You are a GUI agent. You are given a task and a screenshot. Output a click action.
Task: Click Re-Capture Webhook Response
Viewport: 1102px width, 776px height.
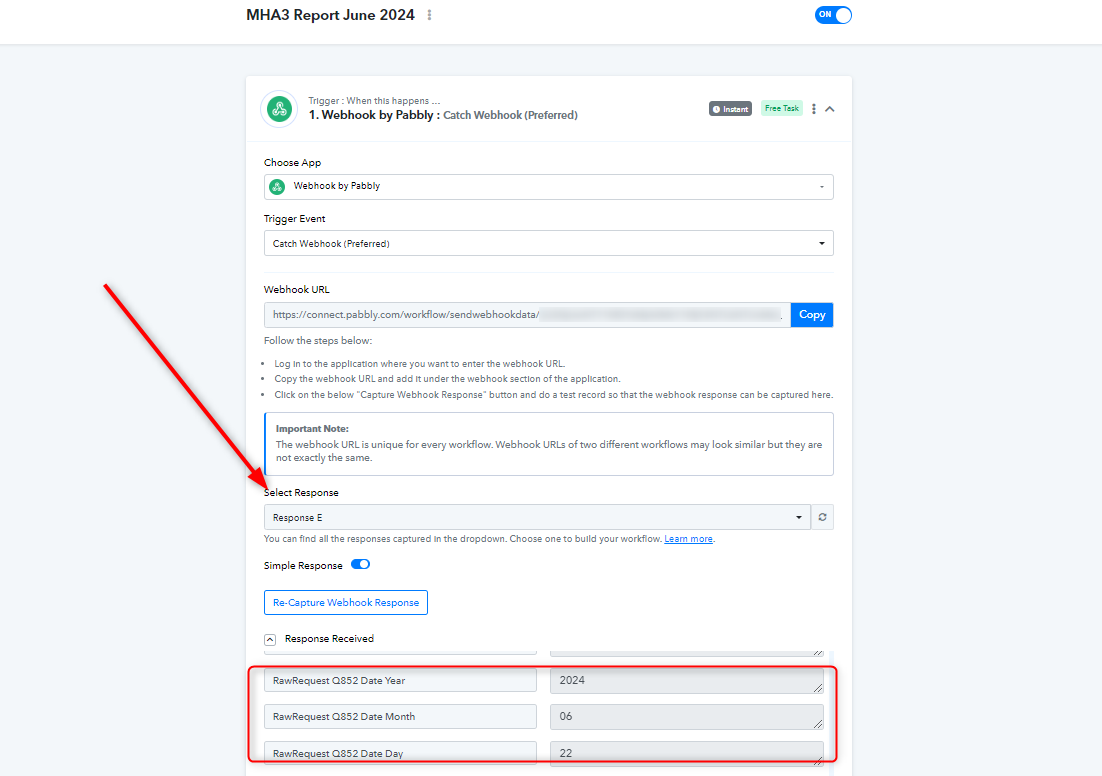346,602
